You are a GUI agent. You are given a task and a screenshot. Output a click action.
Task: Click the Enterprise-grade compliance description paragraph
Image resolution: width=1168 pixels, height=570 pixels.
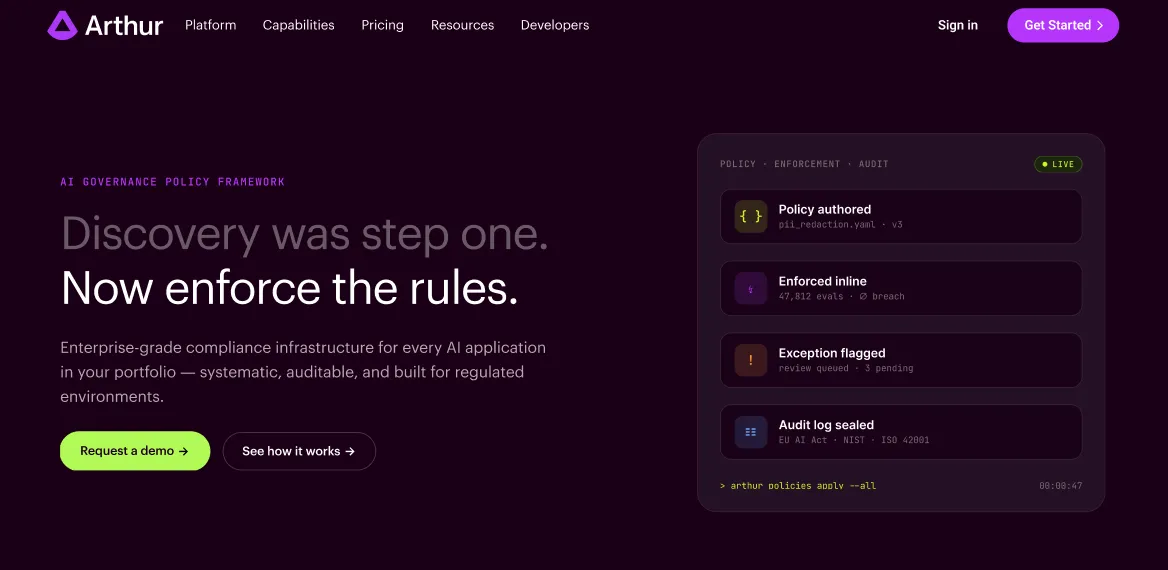coord(303,372)
